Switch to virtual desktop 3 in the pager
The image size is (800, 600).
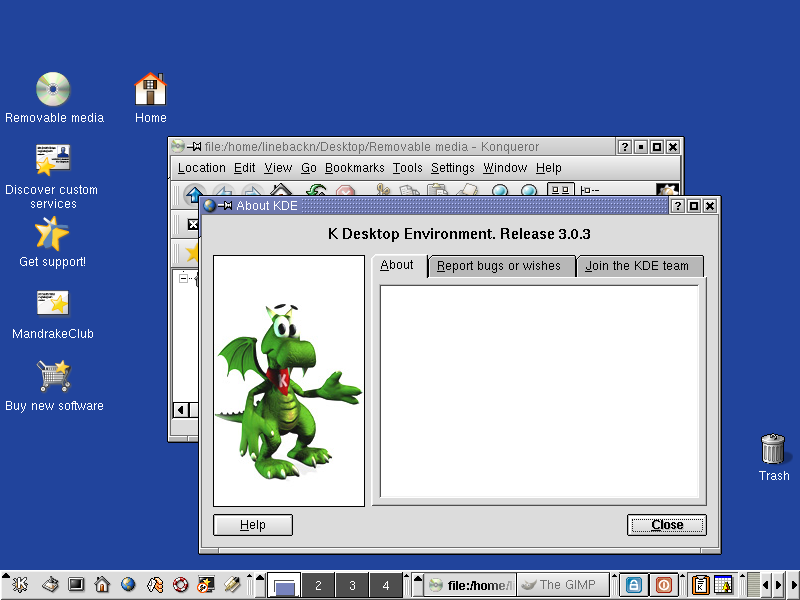(351, 586)
